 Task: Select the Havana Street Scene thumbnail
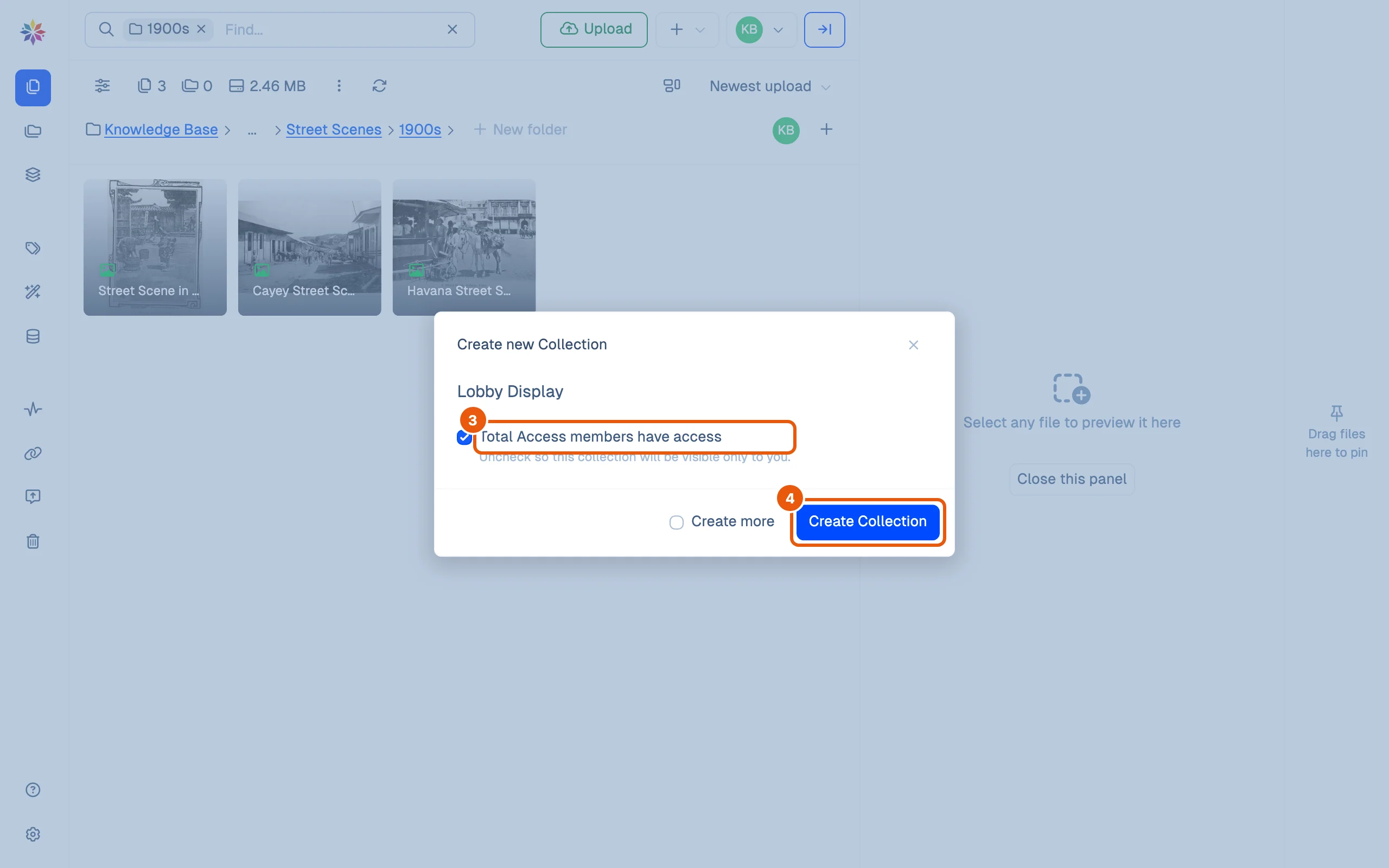click(x=464, y=247)
